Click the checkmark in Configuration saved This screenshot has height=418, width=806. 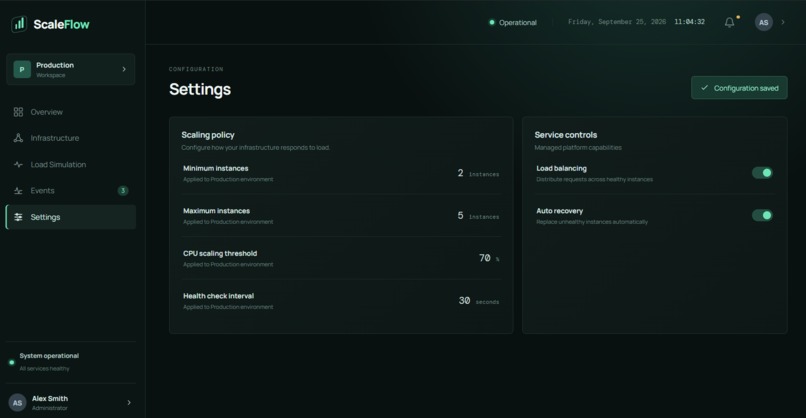coord(704,88)
